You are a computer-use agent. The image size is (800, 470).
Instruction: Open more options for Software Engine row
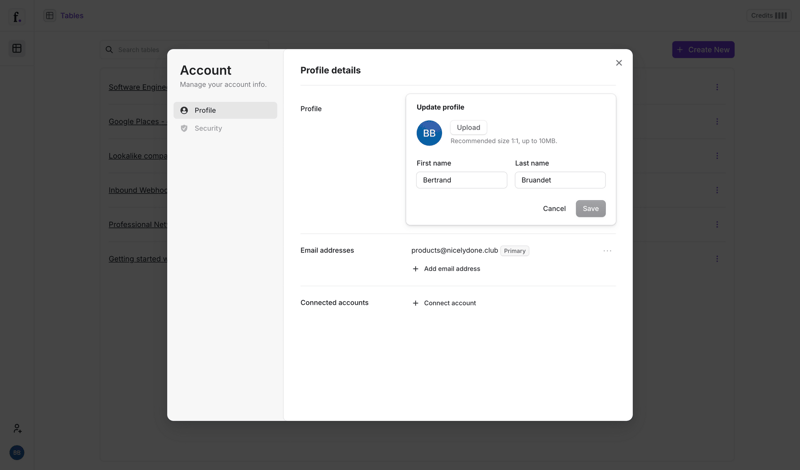coord(717,87)
